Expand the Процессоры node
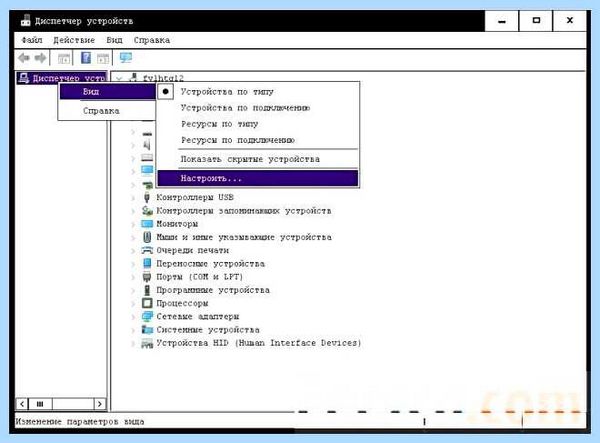Viewport: 600px width, 443px height. coord(133,304)
